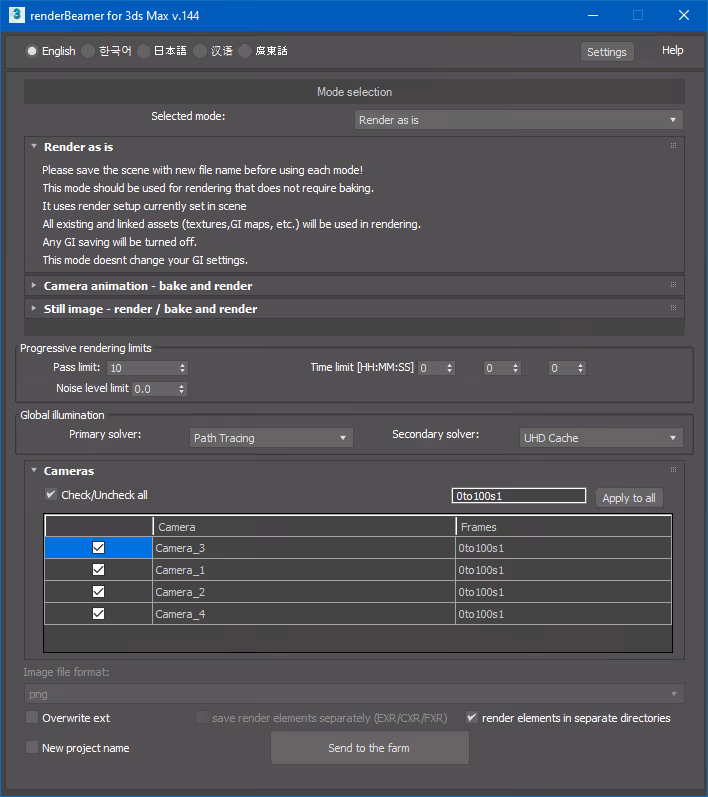Adjust the Time limit seconds spinner
This screenshot has height=797, width=708.
pyautogui.click(x=580, y=368)
